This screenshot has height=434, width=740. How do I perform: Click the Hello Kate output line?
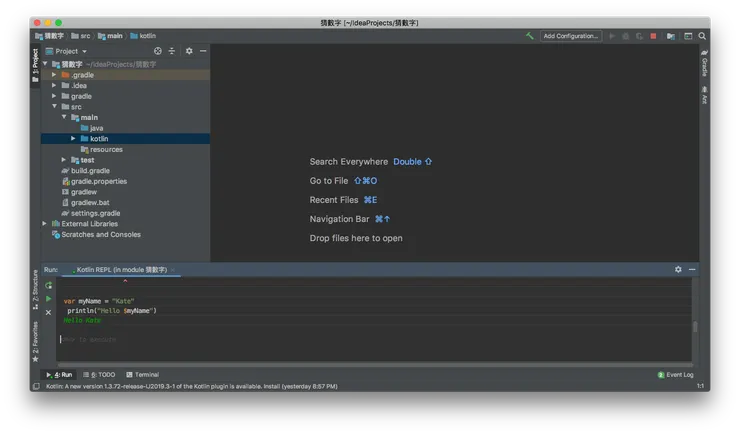[x=82, y=320]
